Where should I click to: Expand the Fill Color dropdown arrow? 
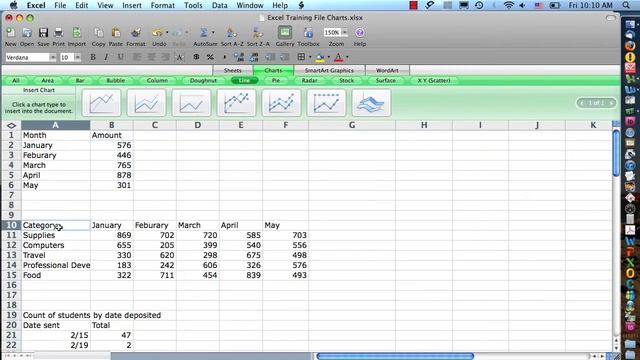[x=329, y=57]
